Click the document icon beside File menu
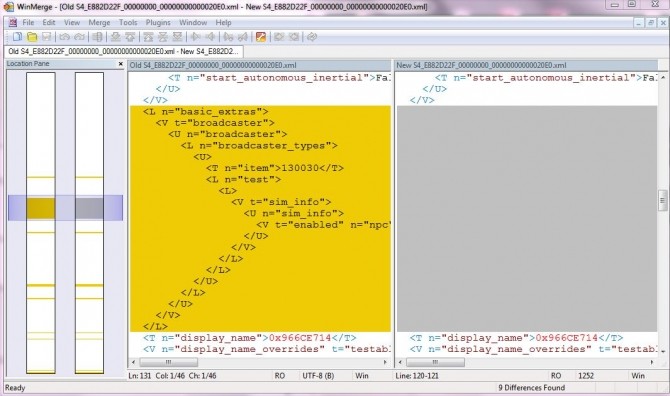Image resolution: width=670 pixels, height=396 pixels. pyautogui.click(x=13, y=22)
